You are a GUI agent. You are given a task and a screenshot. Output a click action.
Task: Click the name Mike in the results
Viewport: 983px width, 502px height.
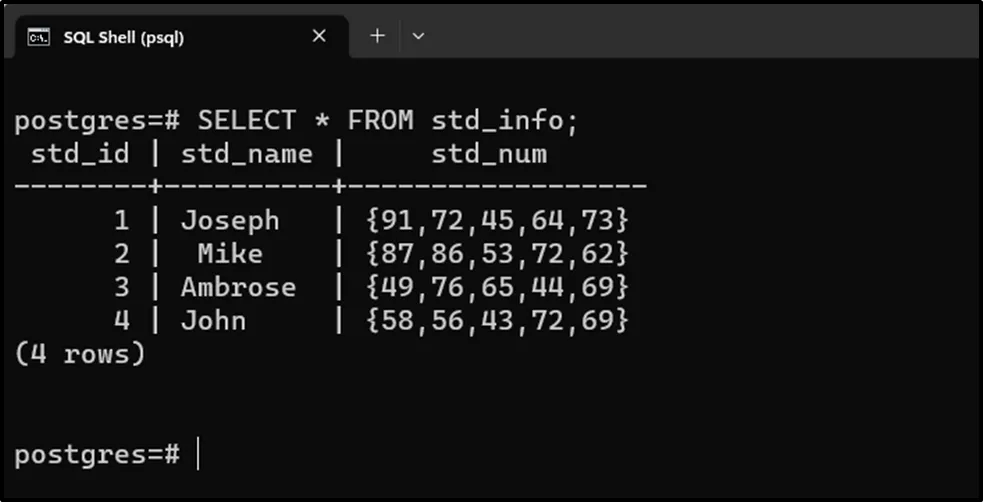(x=230, y=254)
